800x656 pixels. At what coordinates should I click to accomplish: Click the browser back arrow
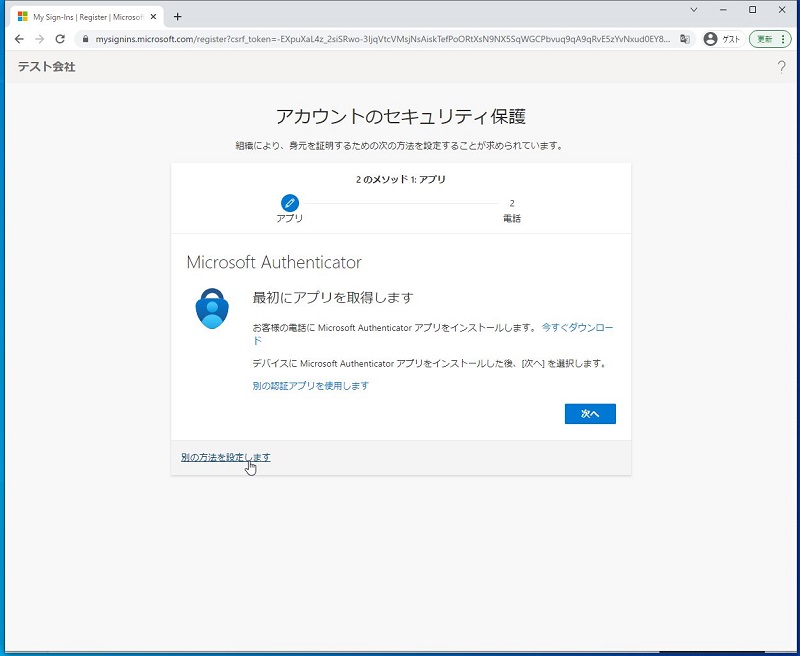click(x=19, y=39)
